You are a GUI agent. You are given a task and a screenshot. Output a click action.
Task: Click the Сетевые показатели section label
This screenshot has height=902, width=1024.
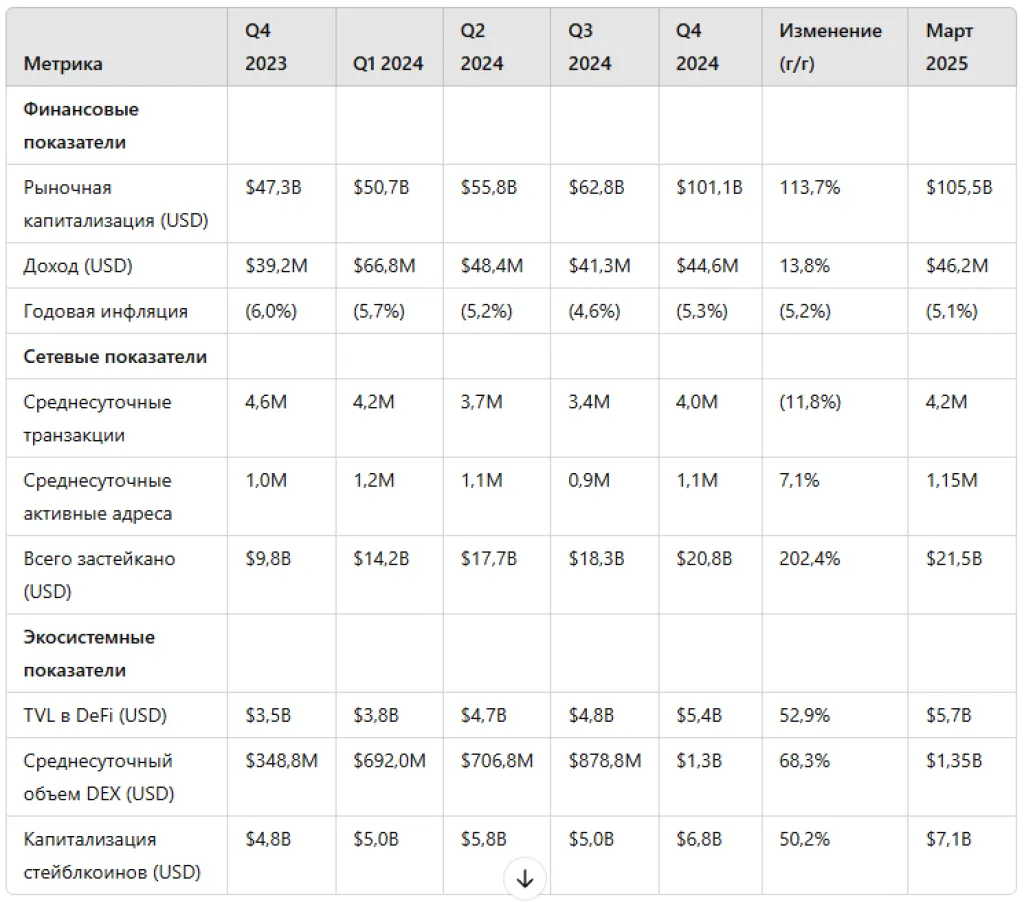pyautogui.click(x=115, y=357)
